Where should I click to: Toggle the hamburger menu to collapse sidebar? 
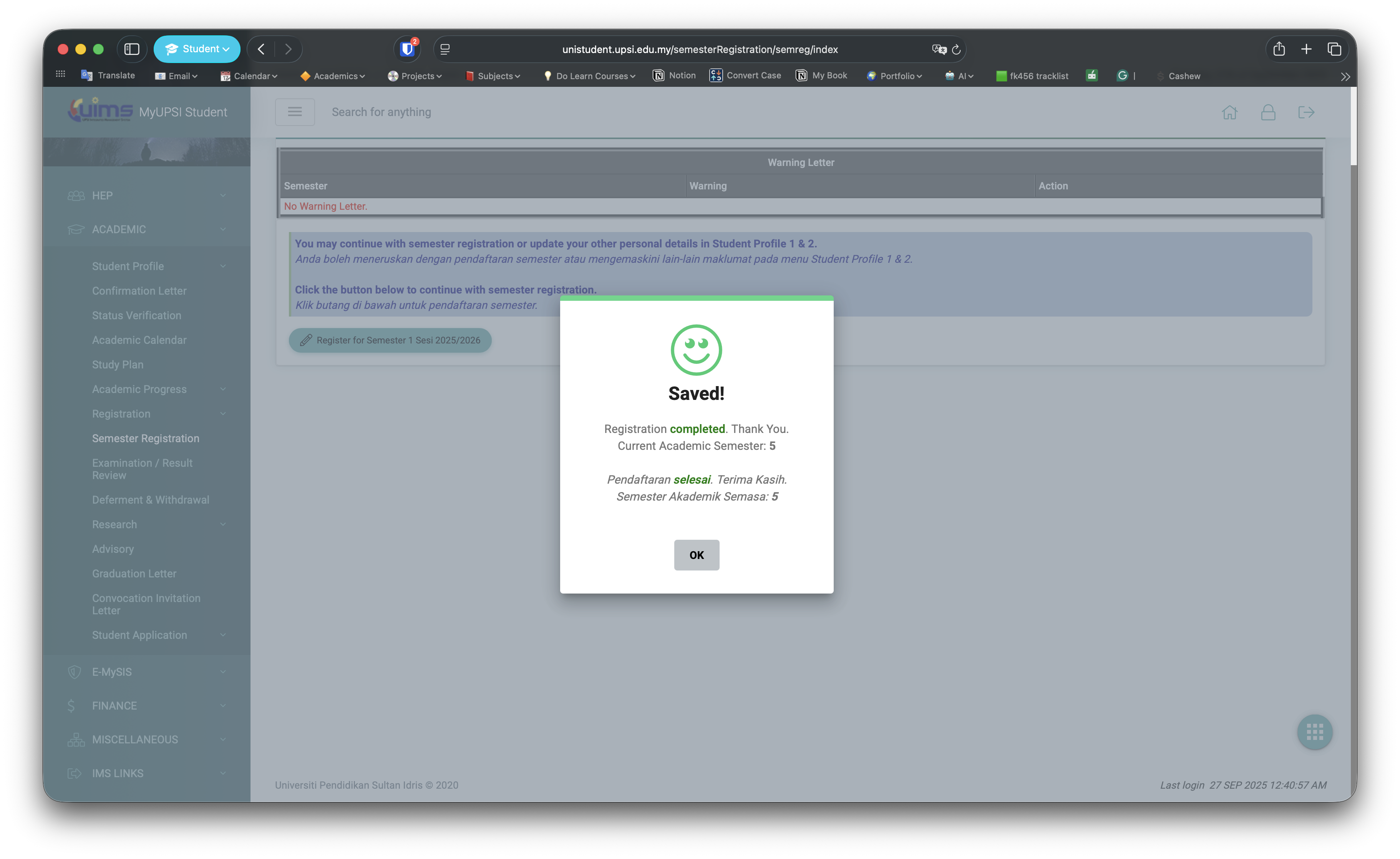(x=294, y=112)
